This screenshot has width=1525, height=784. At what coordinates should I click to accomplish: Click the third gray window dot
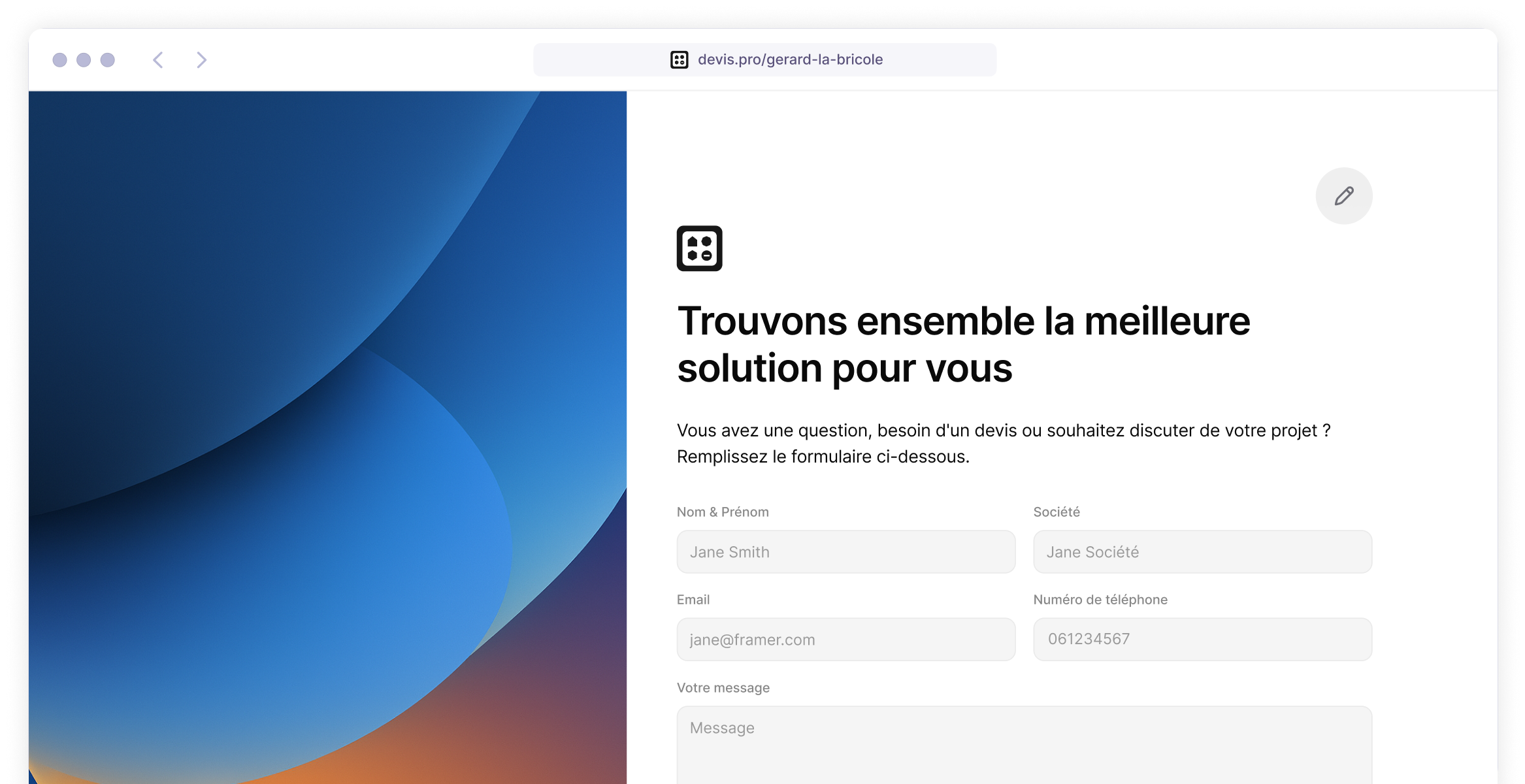pos(108,60)
